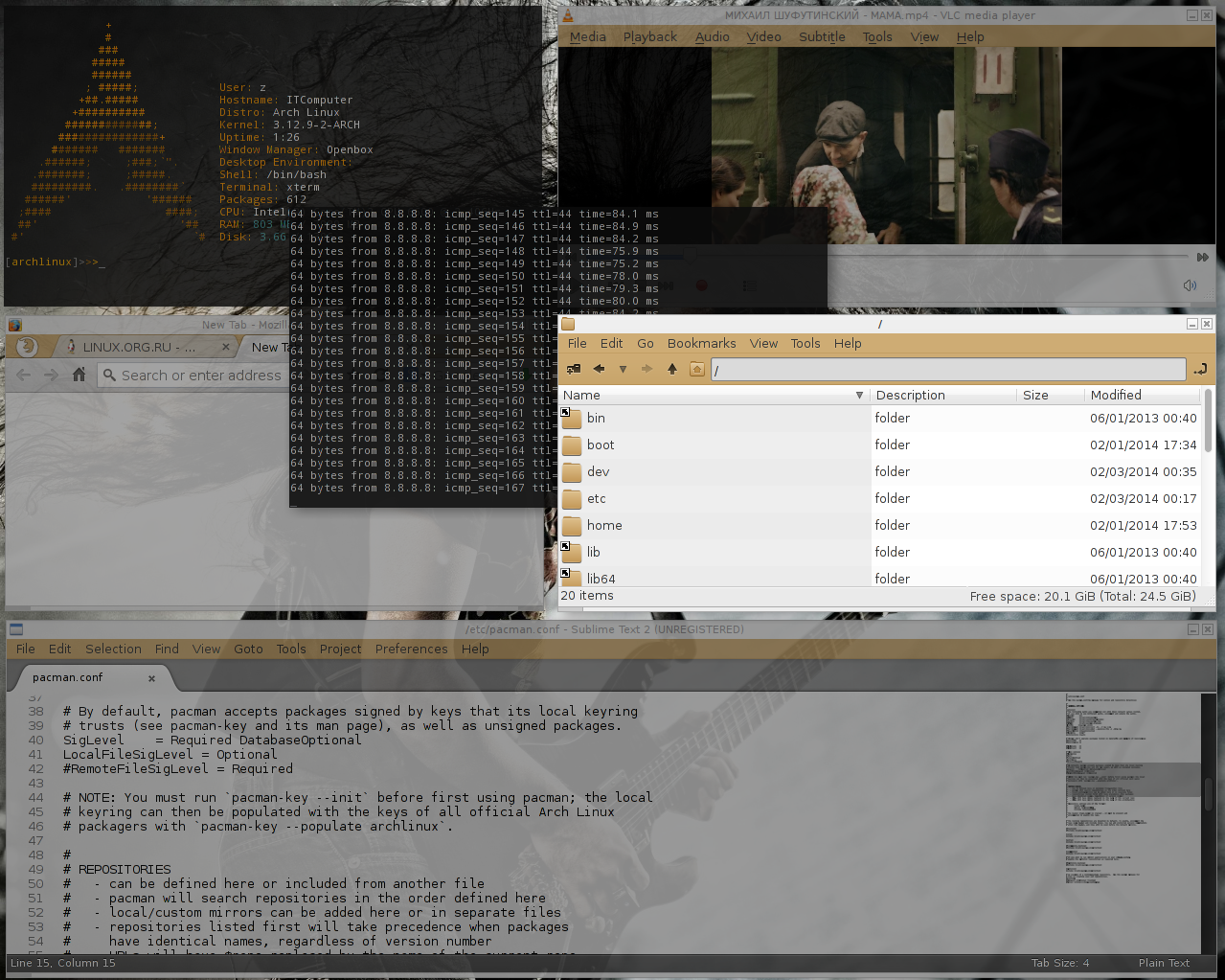Open the Plain Text syntax selector
This screenshot has height=980, width=1225.
tap(1164, 963)
